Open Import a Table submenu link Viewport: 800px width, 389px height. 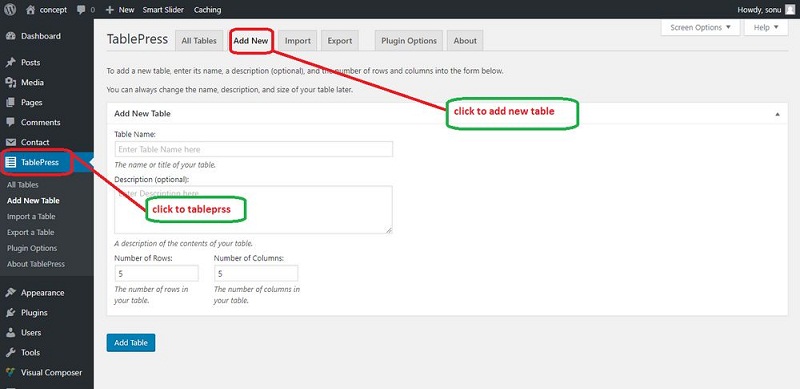click(31, 216)
